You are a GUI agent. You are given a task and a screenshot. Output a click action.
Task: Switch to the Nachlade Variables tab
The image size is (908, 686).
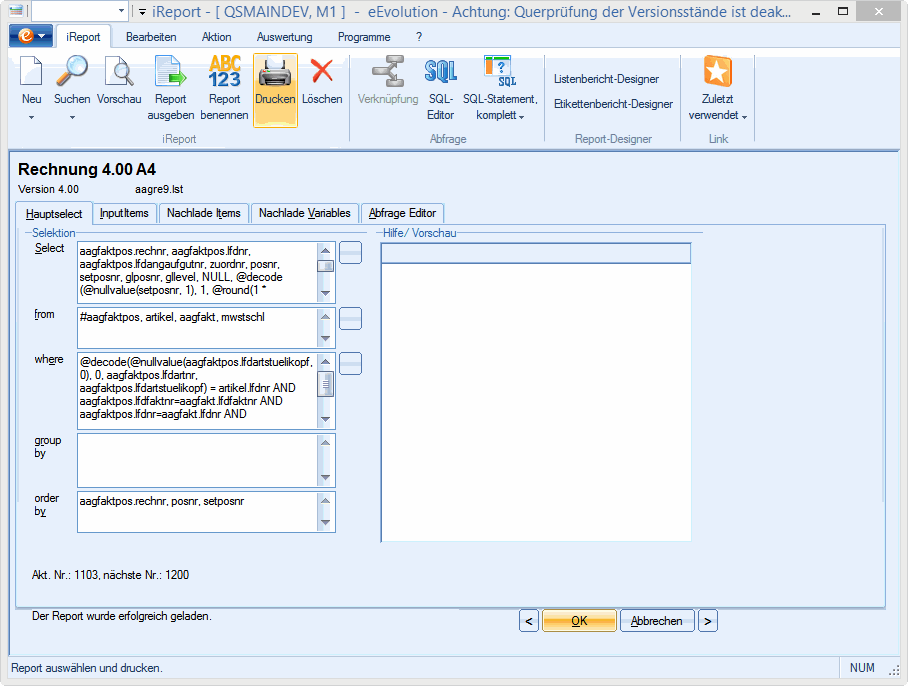coord(305,213)
